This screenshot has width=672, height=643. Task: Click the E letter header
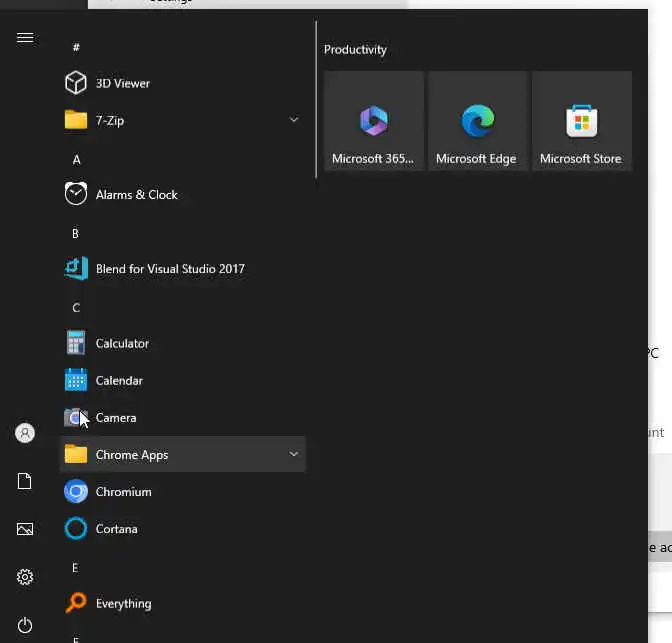[75, 568]
